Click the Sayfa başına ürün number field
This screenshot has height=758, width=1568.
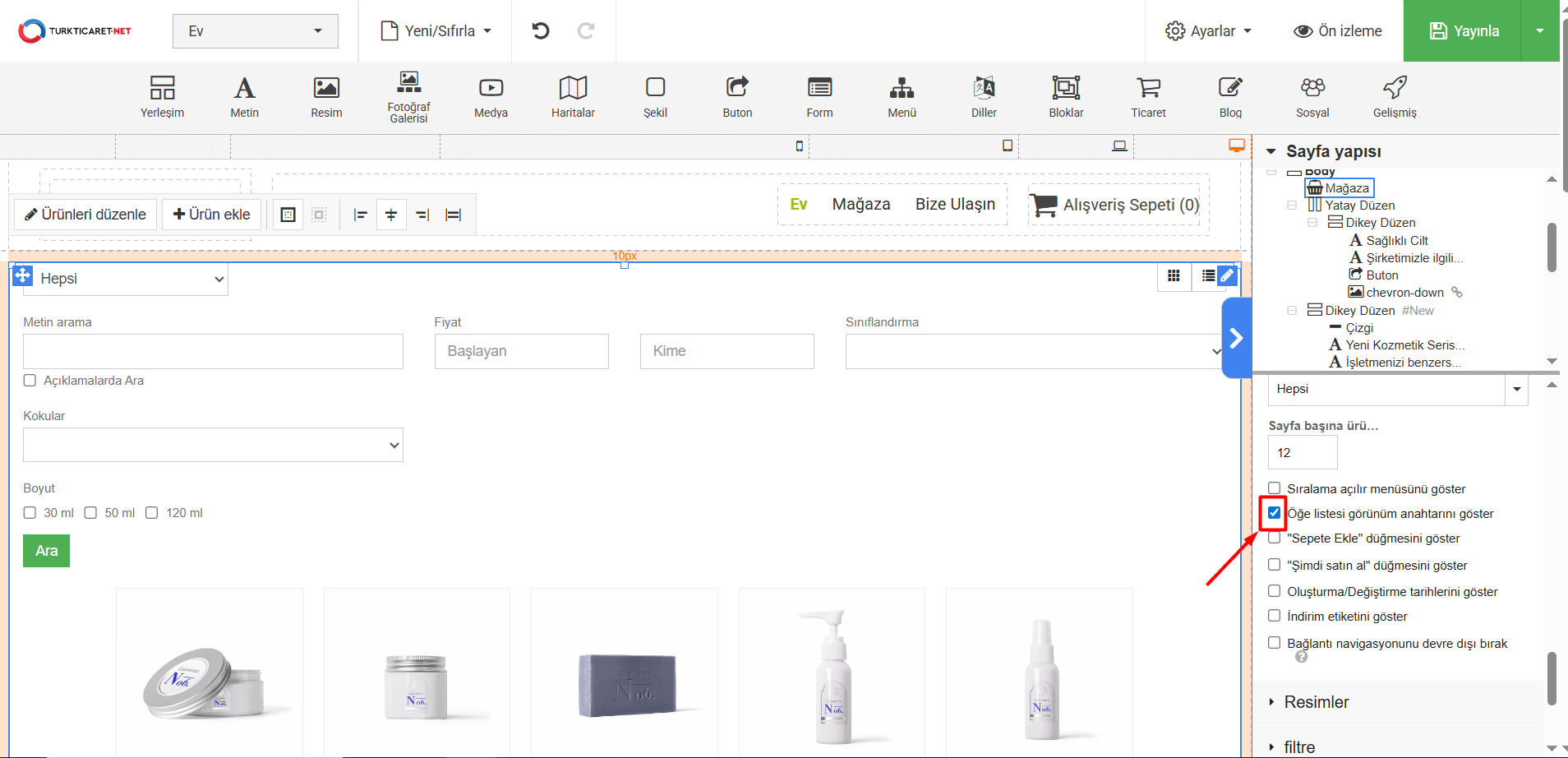click(1302, 453)
